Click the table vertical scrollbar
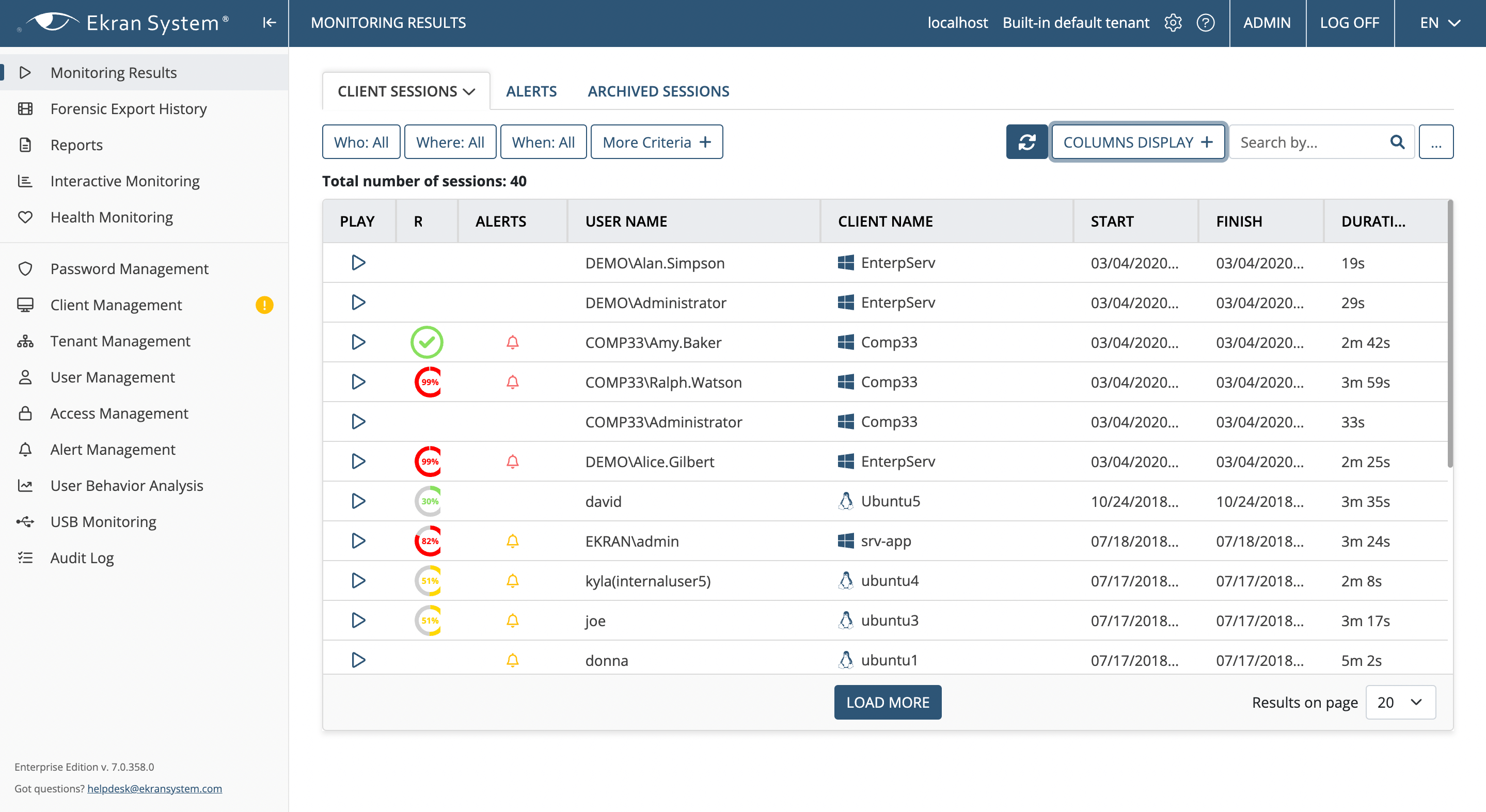Screen dimensions: 1486x812 (1450, 335)
